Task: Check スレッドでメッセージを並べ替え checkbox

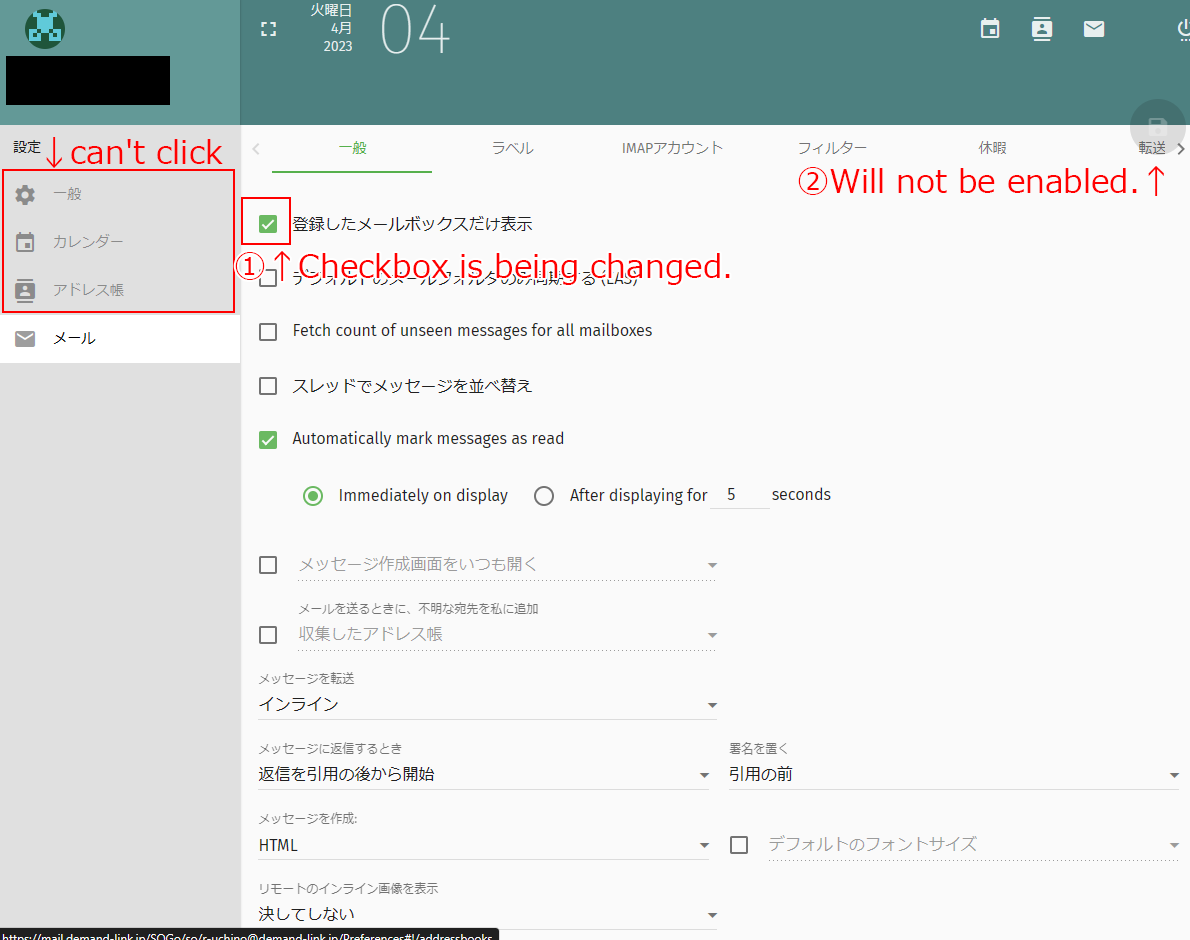Action: pyautogui.click(x=268, y=386)
